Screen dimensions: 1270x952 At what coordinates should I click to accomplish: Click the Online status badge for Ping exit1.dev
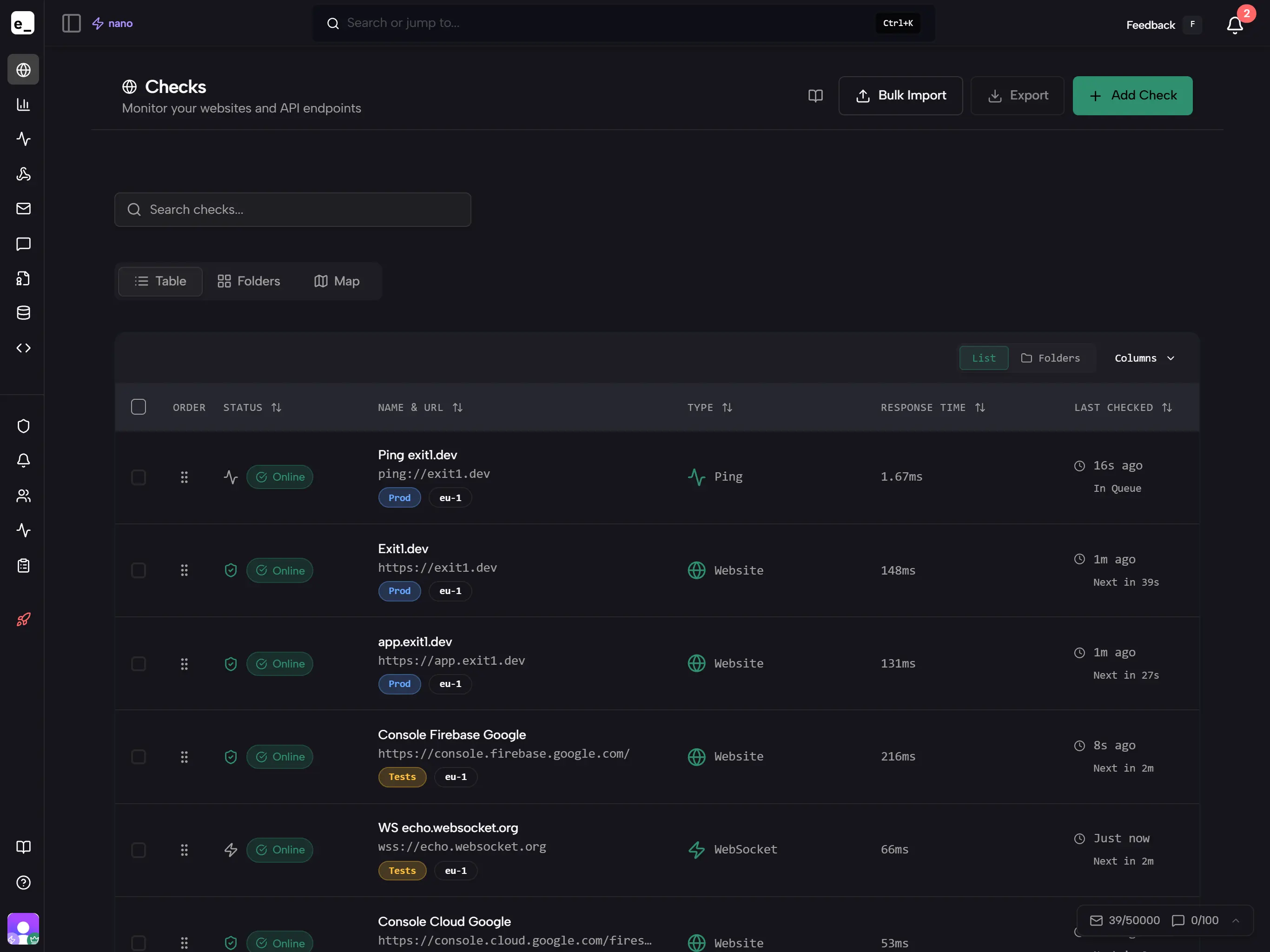pyautogui.click(x=279, y=476)
